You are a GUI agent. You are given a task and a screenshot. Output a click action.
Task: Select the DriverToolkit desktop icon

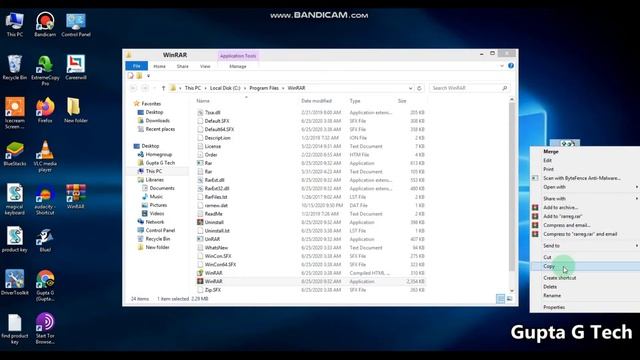[15, 283]
